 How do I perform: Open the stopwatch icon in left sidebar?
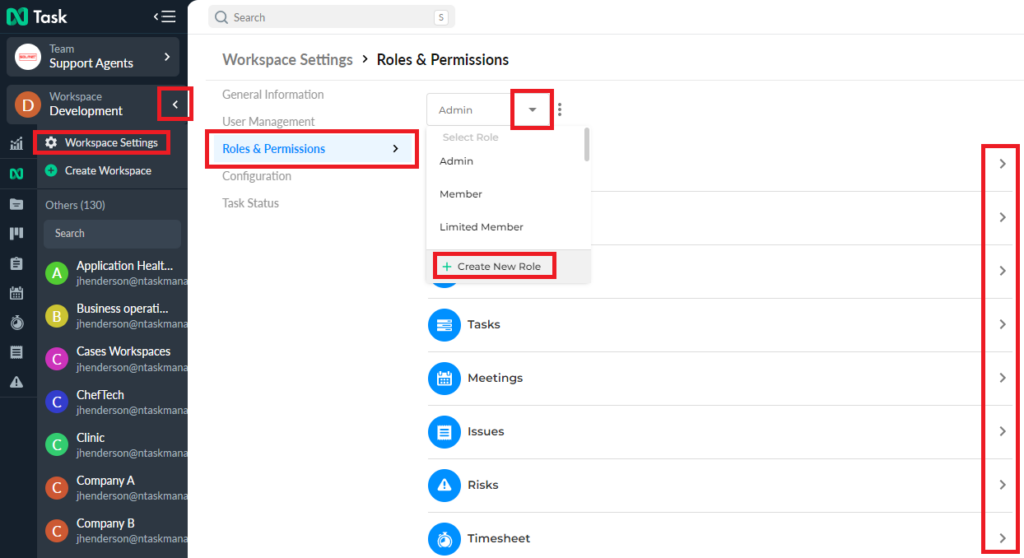[x=16, y=322]
